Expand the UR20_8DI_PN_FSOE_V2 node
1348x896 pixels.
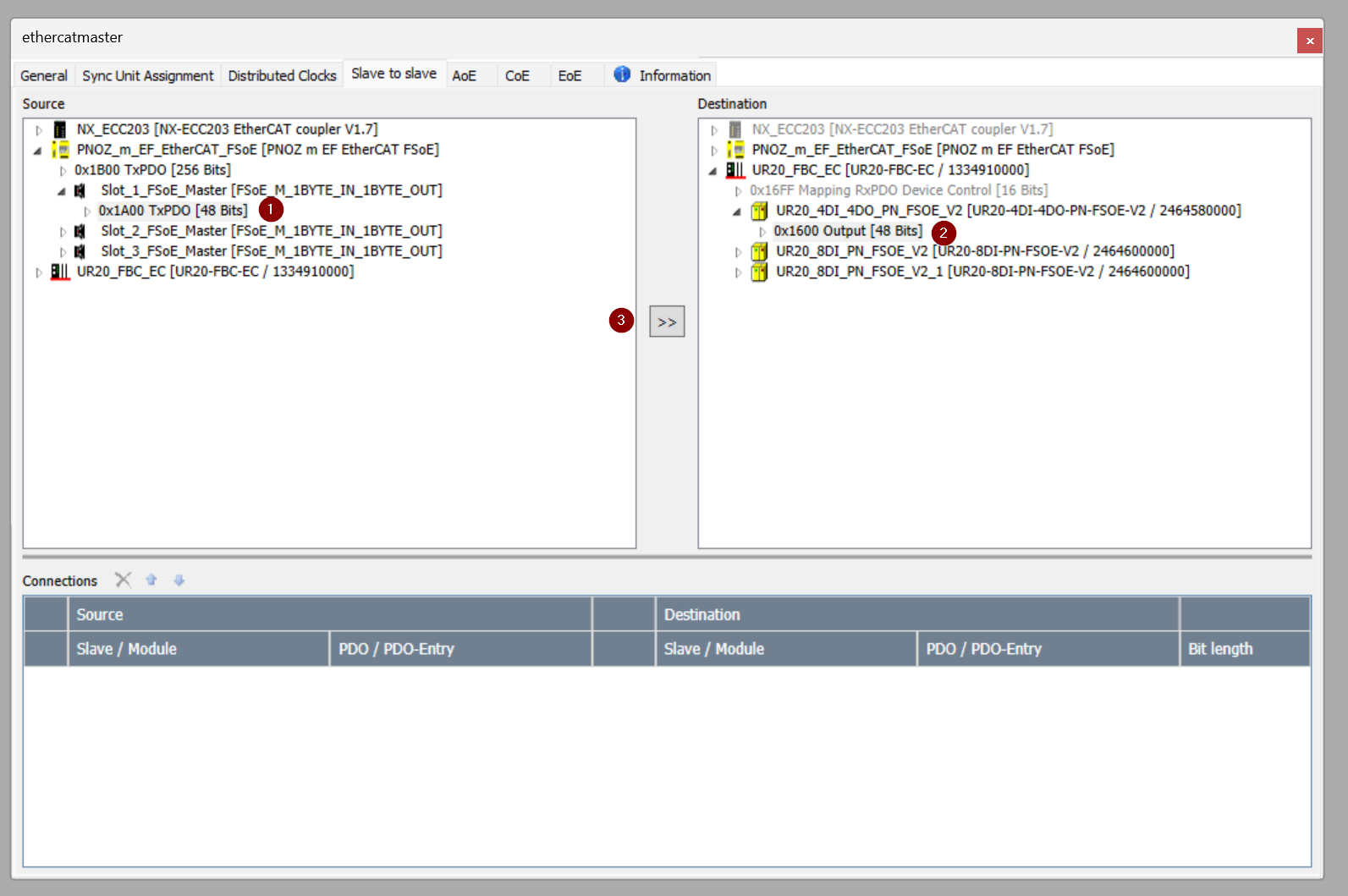pyautogui.click(x=738, y=252)
